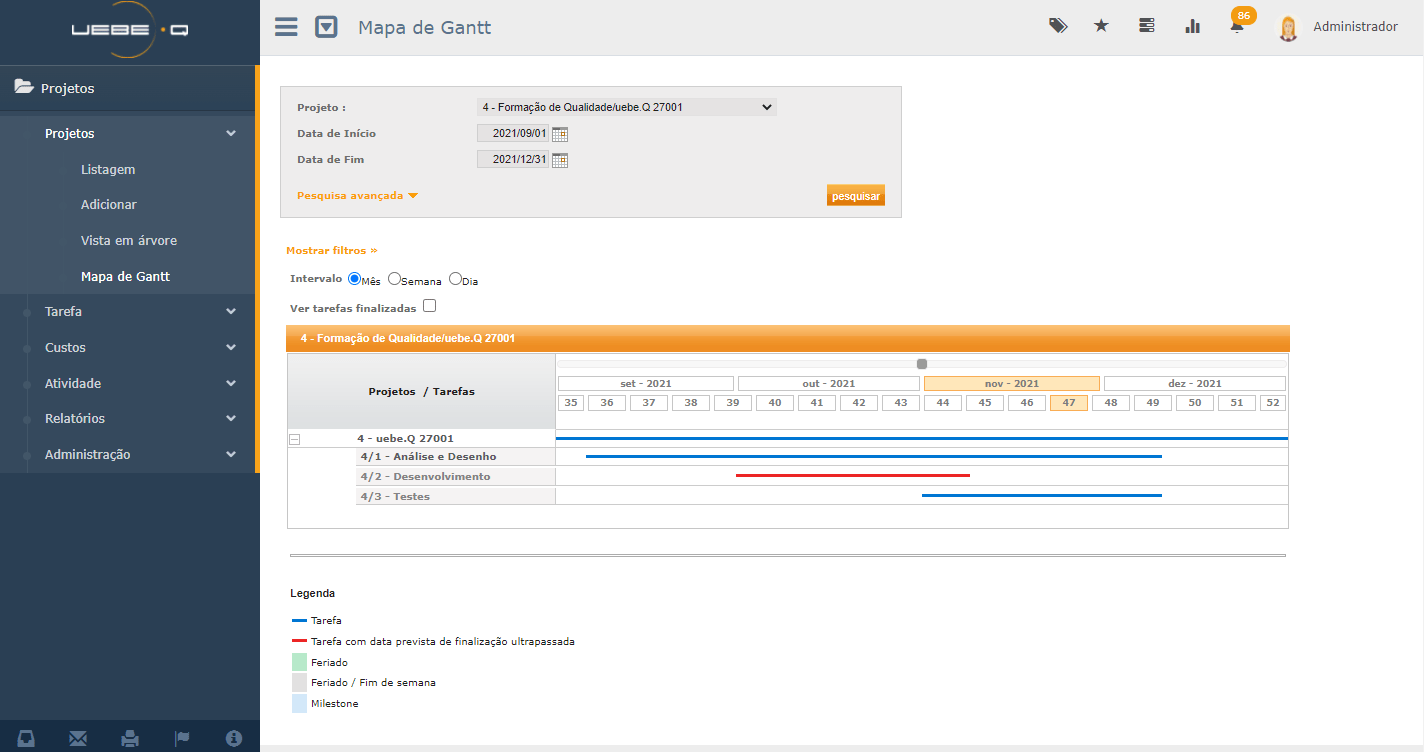Click the Gantt timeline slider handle
The width and height of the screenshot is (1424, 752).
[922, 364]
